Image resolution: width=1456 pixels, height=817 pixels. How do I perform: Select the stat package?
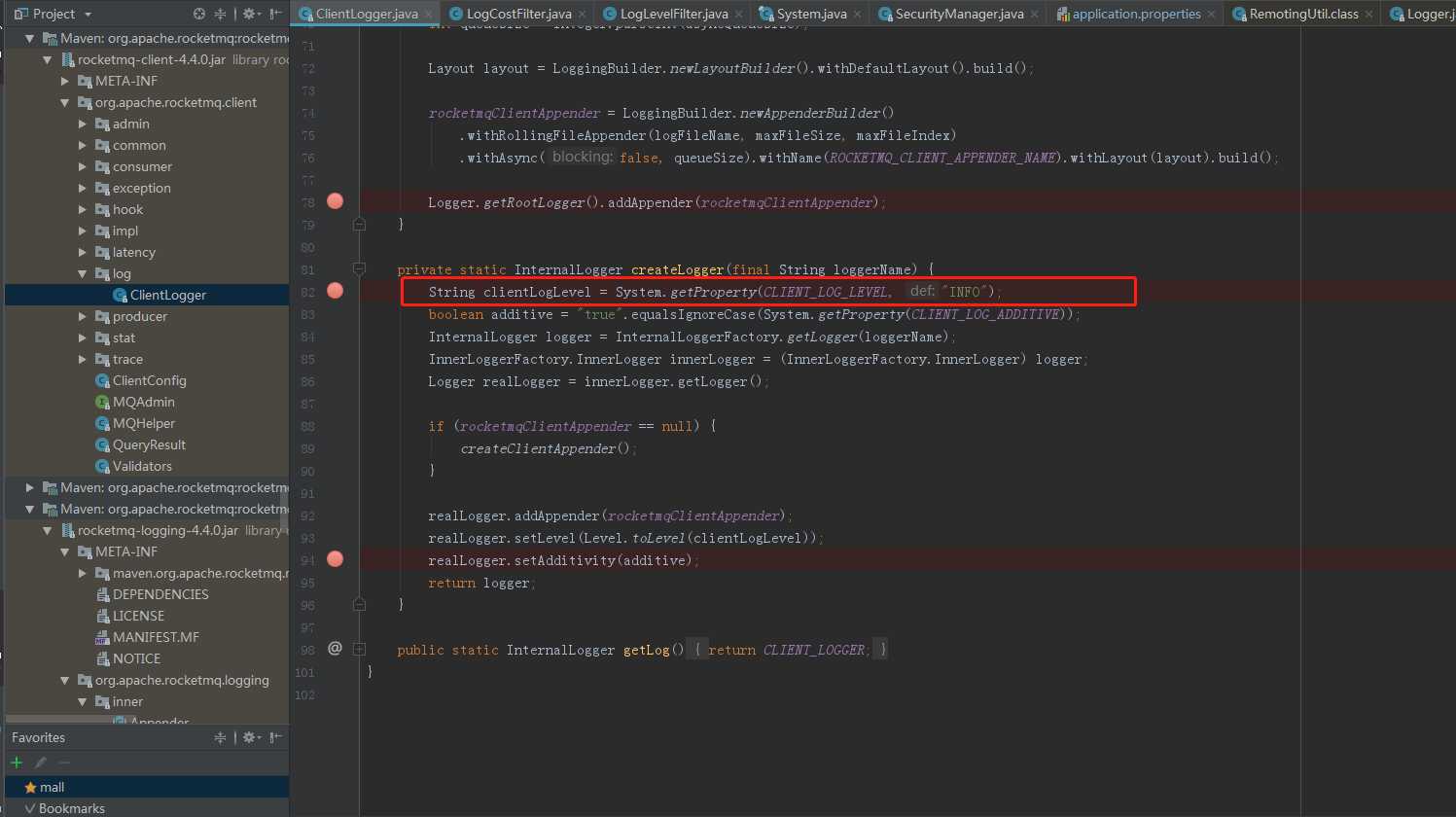point(124,337)
